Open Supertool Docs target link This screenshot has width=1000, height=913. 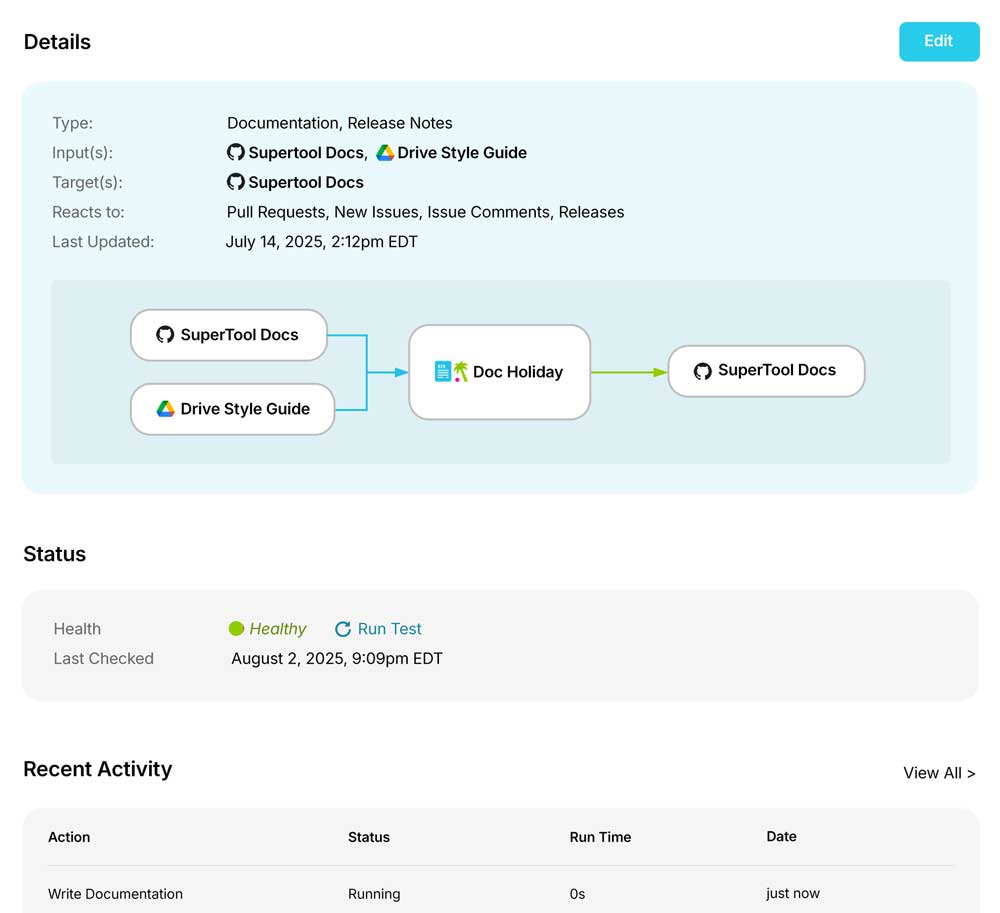click(306, 182)
